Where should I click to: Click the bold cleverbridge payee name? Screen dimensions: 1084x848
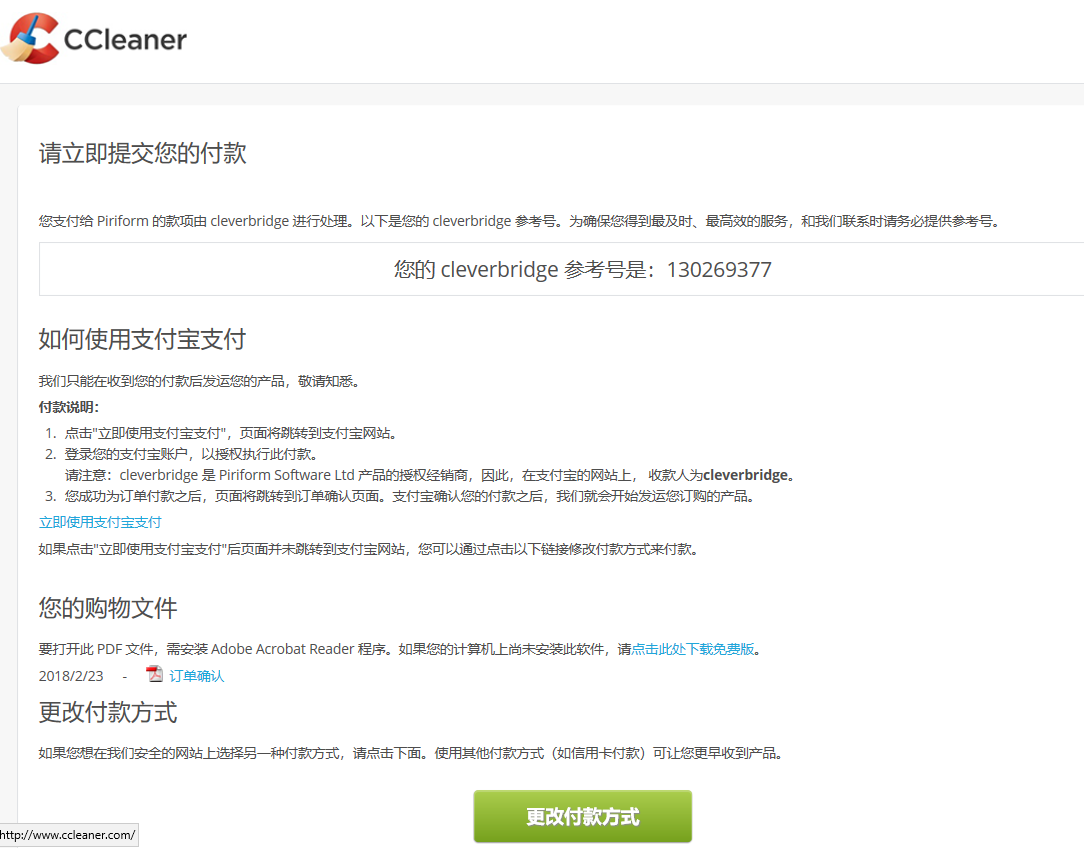[745, 475]
